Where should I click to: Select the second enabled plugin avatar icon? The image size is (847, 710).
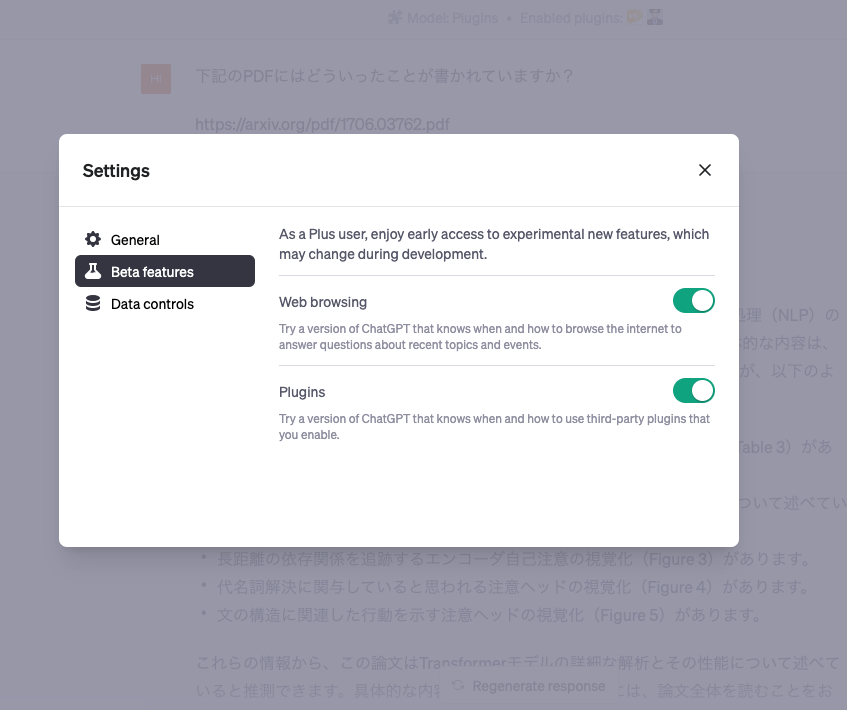click(654, 17)
